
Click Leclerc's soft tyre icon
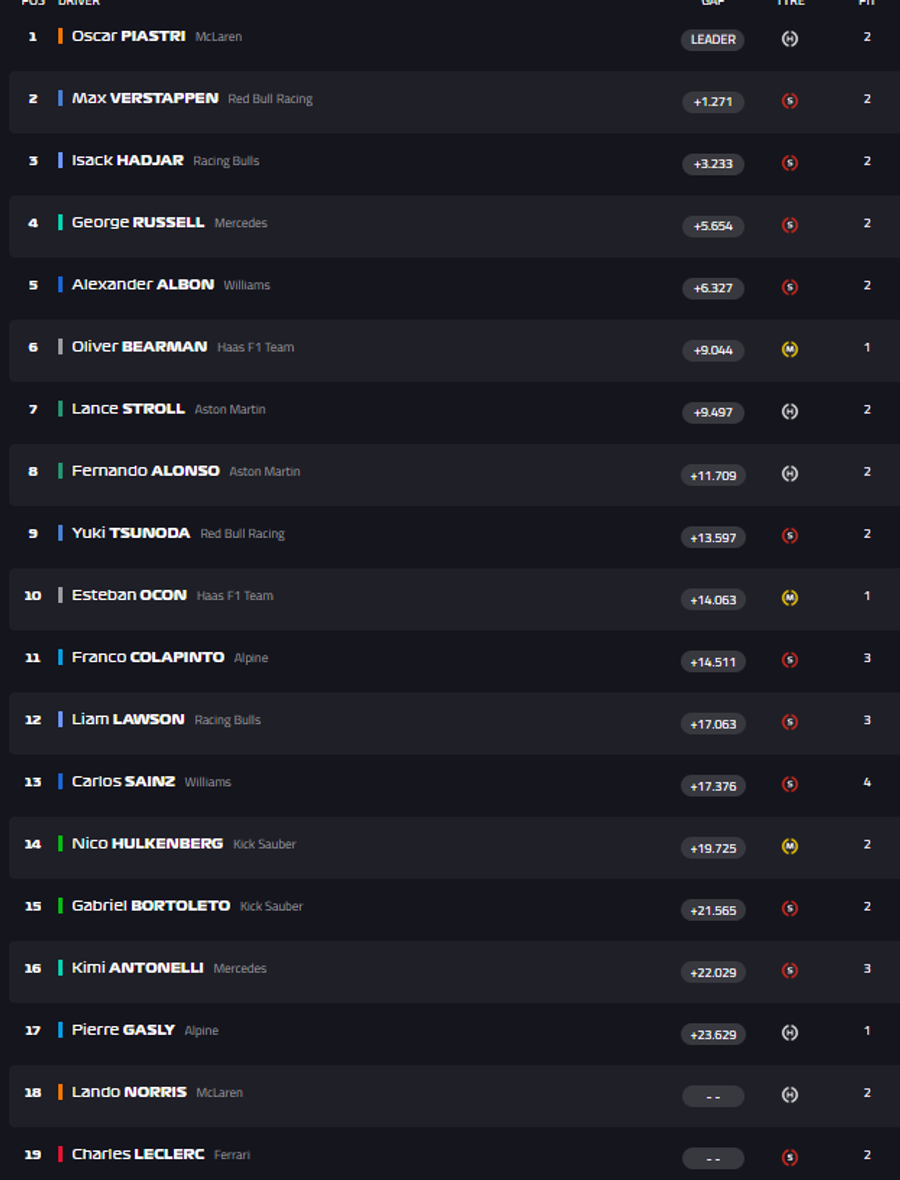click(x=789, y=1157)
